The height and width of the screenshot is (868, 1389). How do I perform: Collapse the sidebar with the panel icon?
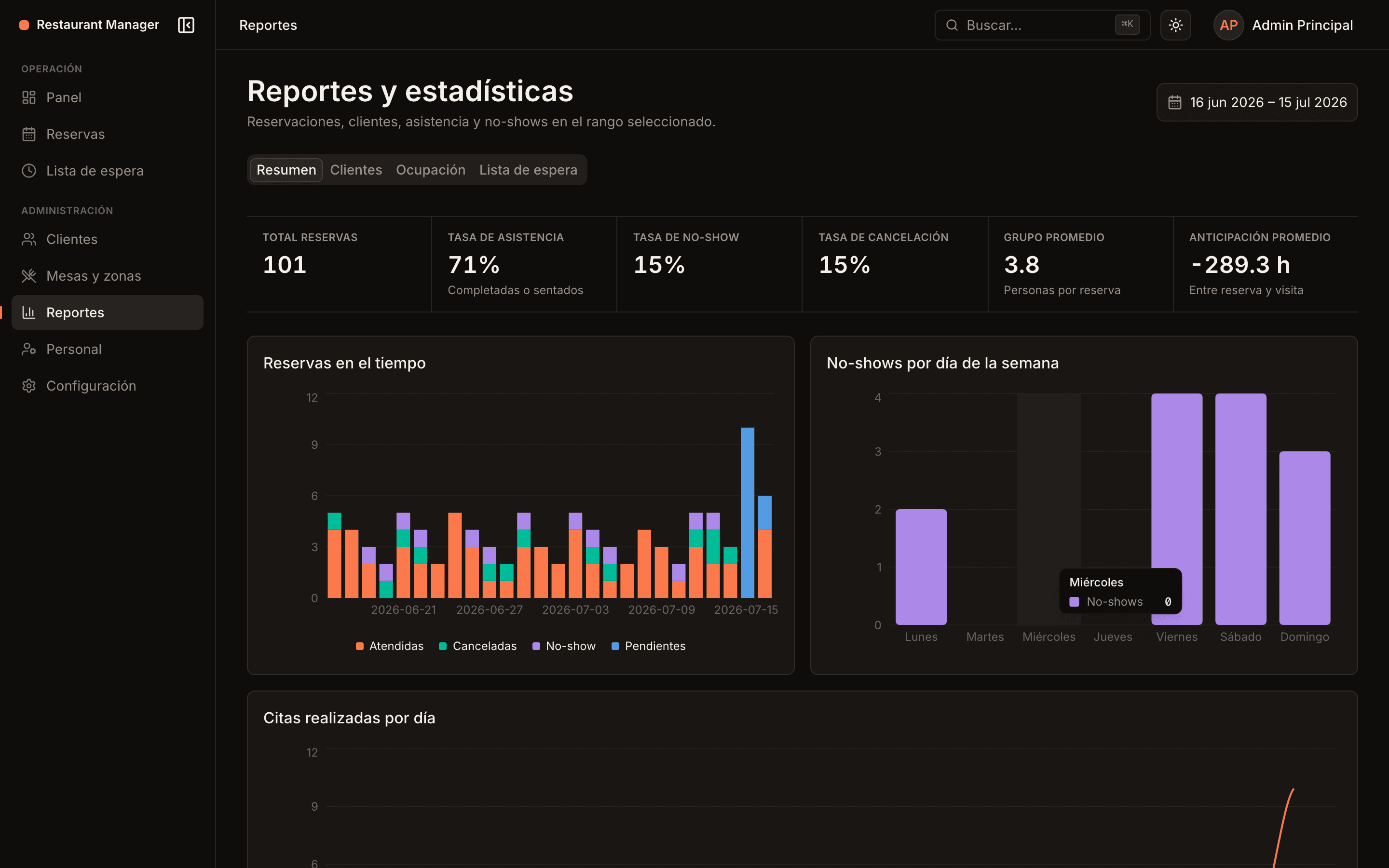click(186, 25)
